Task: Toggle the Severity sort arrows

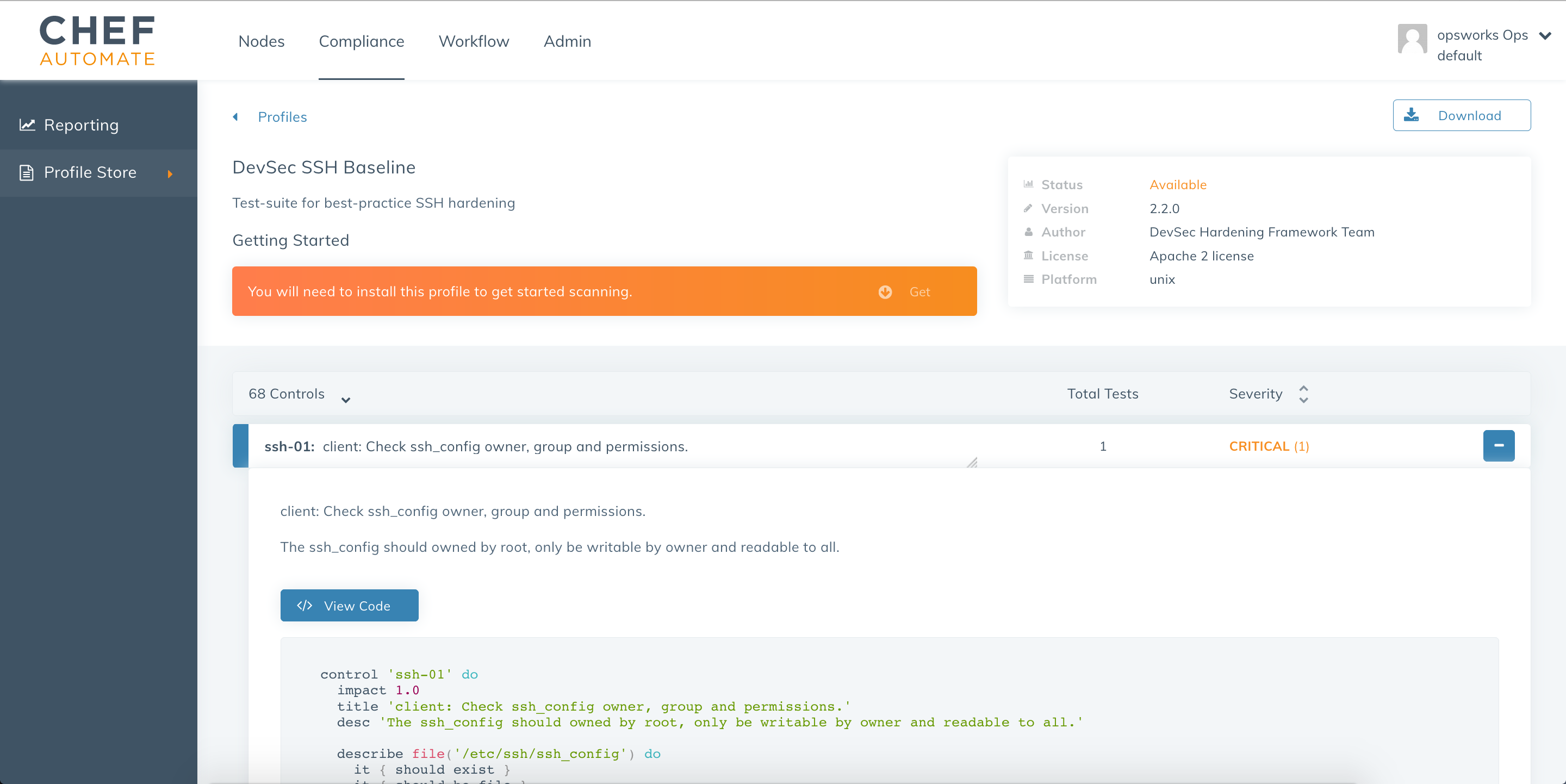Action: [1303, 394]
